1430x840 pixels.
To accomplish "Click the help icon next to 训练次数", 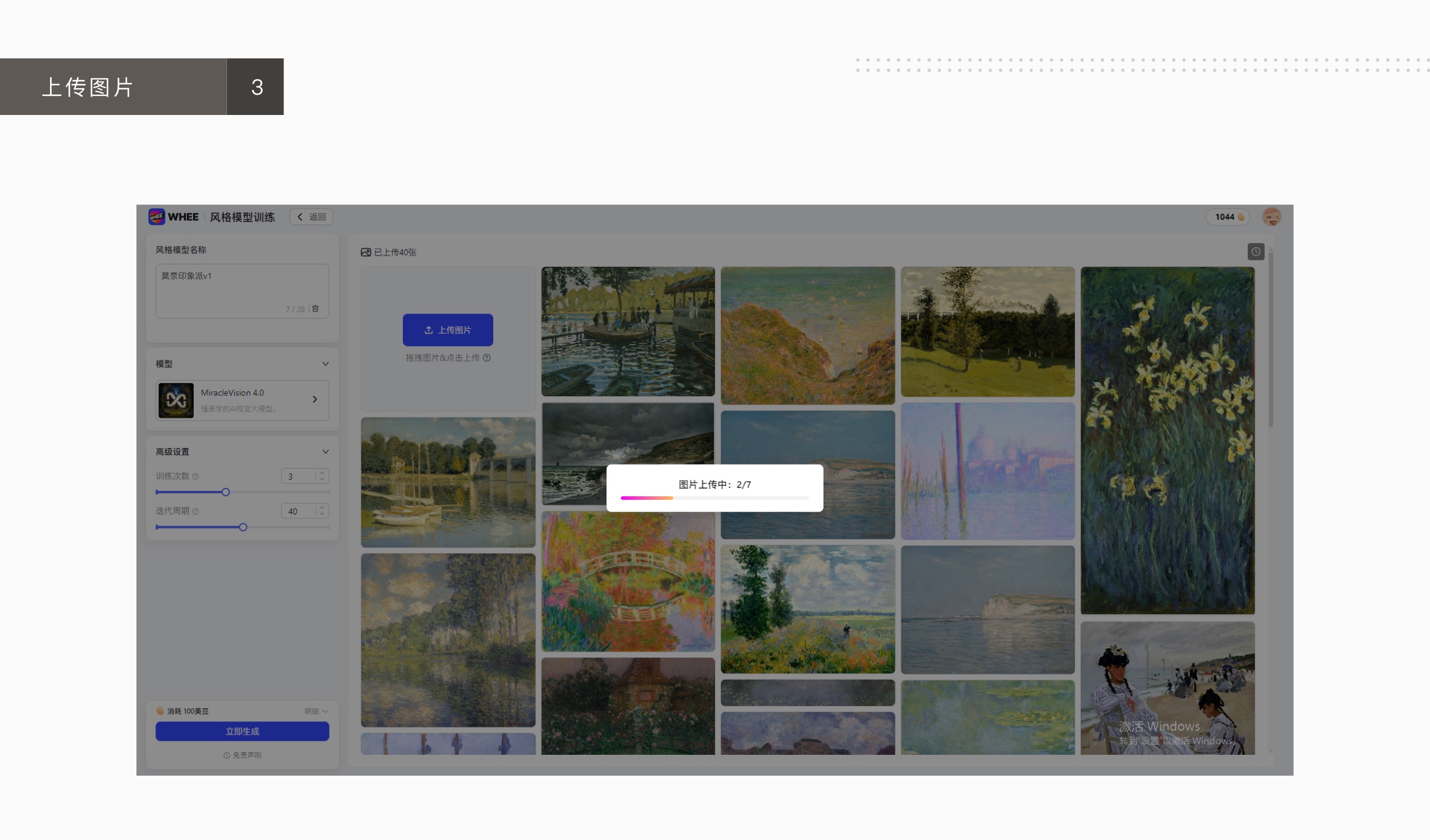I will pyautogui.click(x=196, y=477).
